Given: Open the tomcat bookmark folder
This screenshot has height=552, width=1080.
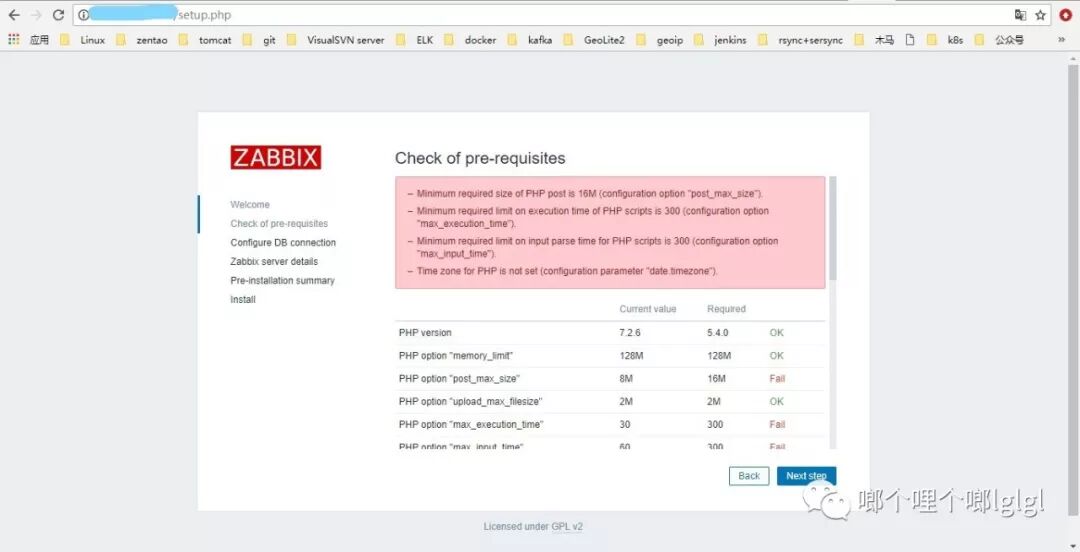Looking at the screenshot, I should click(205, 40).
